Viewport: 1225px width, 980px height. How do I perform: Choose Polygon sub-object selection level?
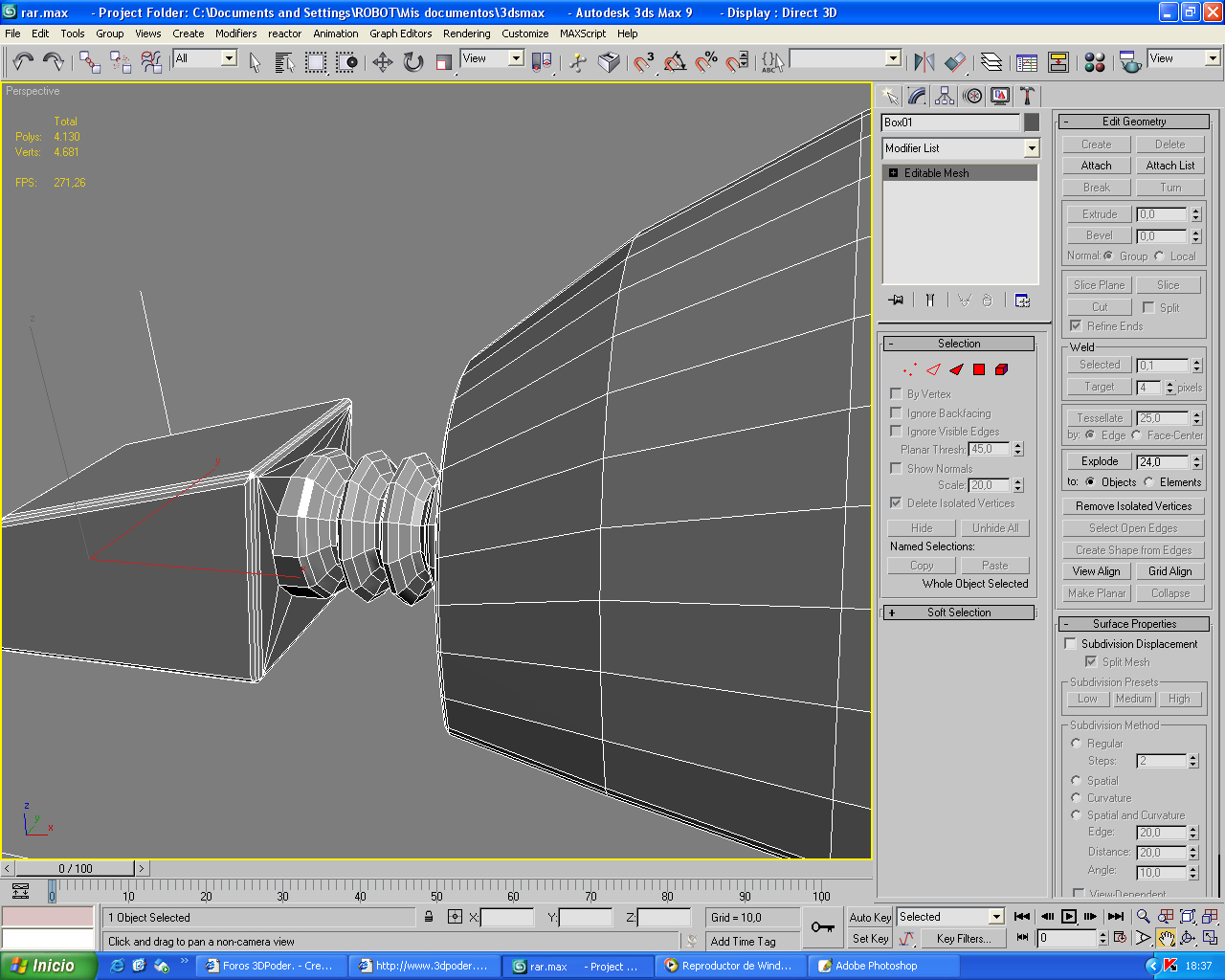979,369
